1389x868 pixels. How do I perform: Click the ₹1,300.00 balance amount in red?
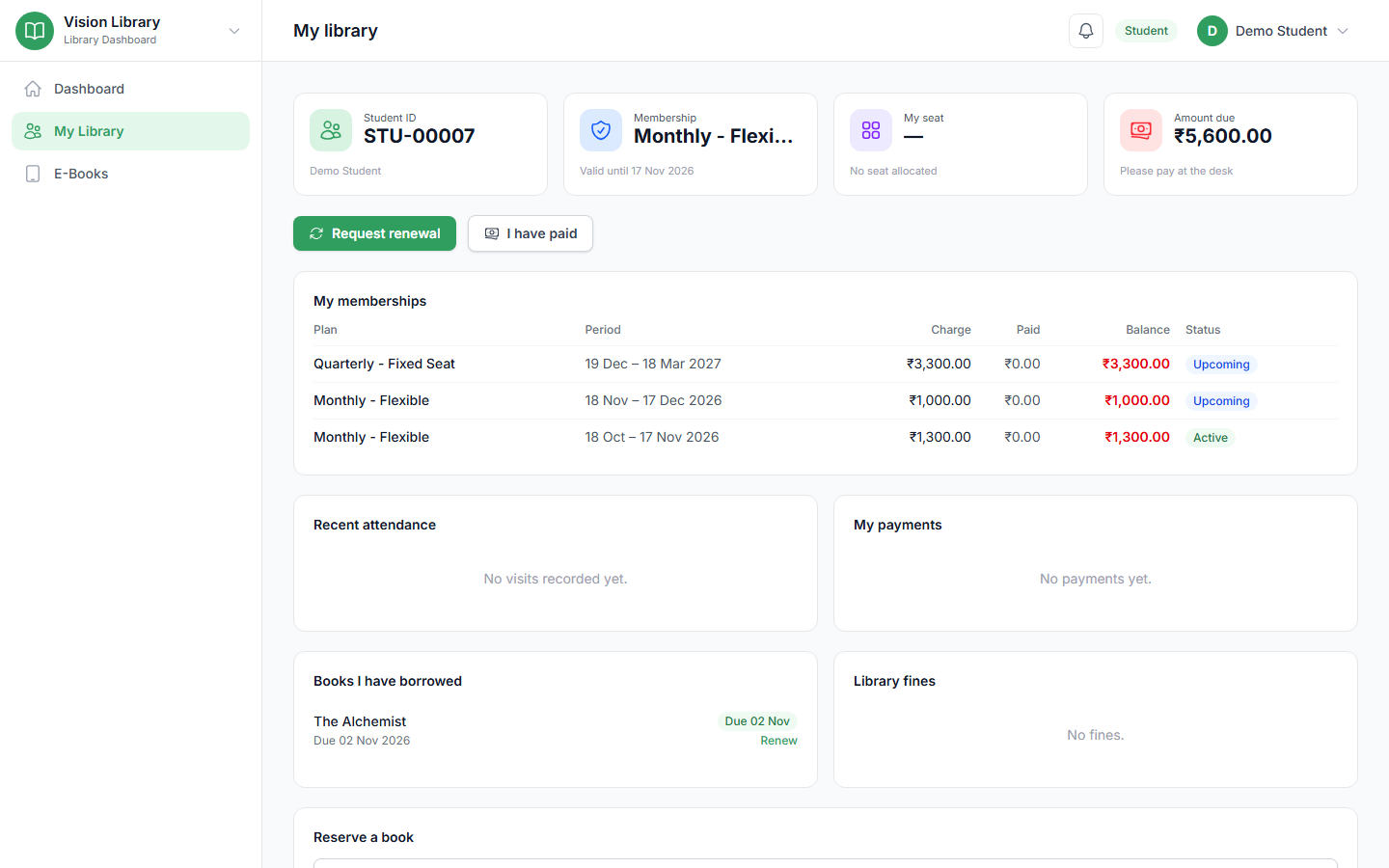(1137, 438)
